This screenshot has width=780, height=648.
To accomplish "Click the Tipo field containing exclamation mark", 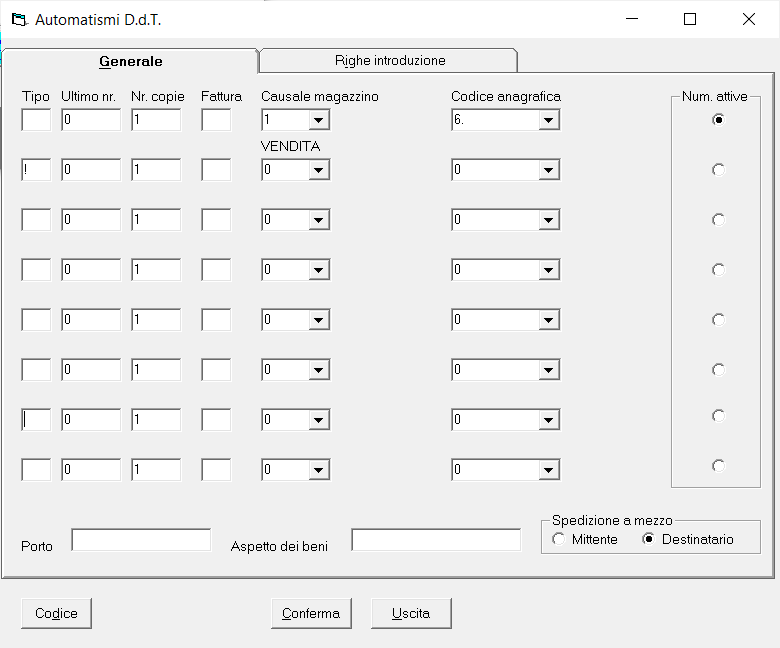I will coord(36,170).
